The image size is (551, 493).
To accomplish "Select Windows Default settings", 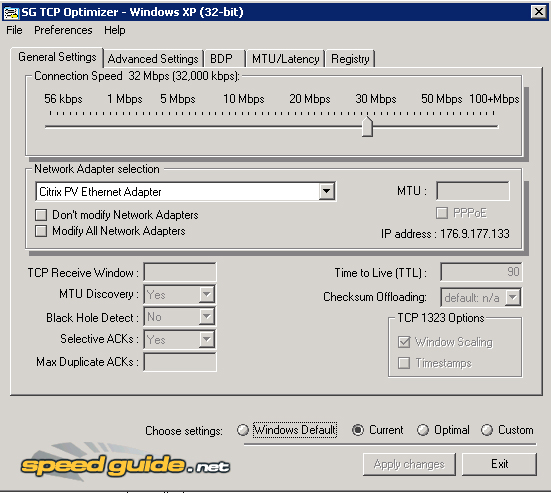I will 243,430.
